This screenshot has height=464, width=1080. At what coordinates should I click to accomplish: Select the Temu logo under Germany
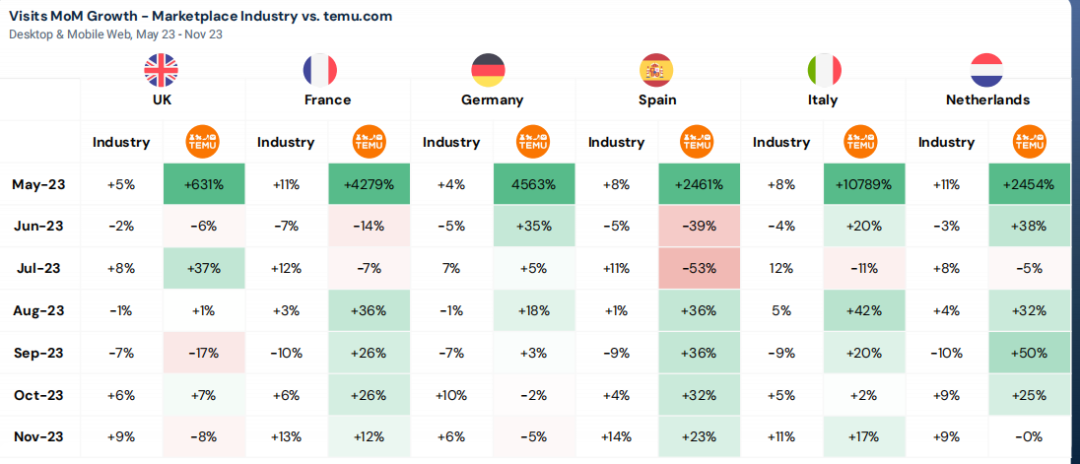coord(532,142)
